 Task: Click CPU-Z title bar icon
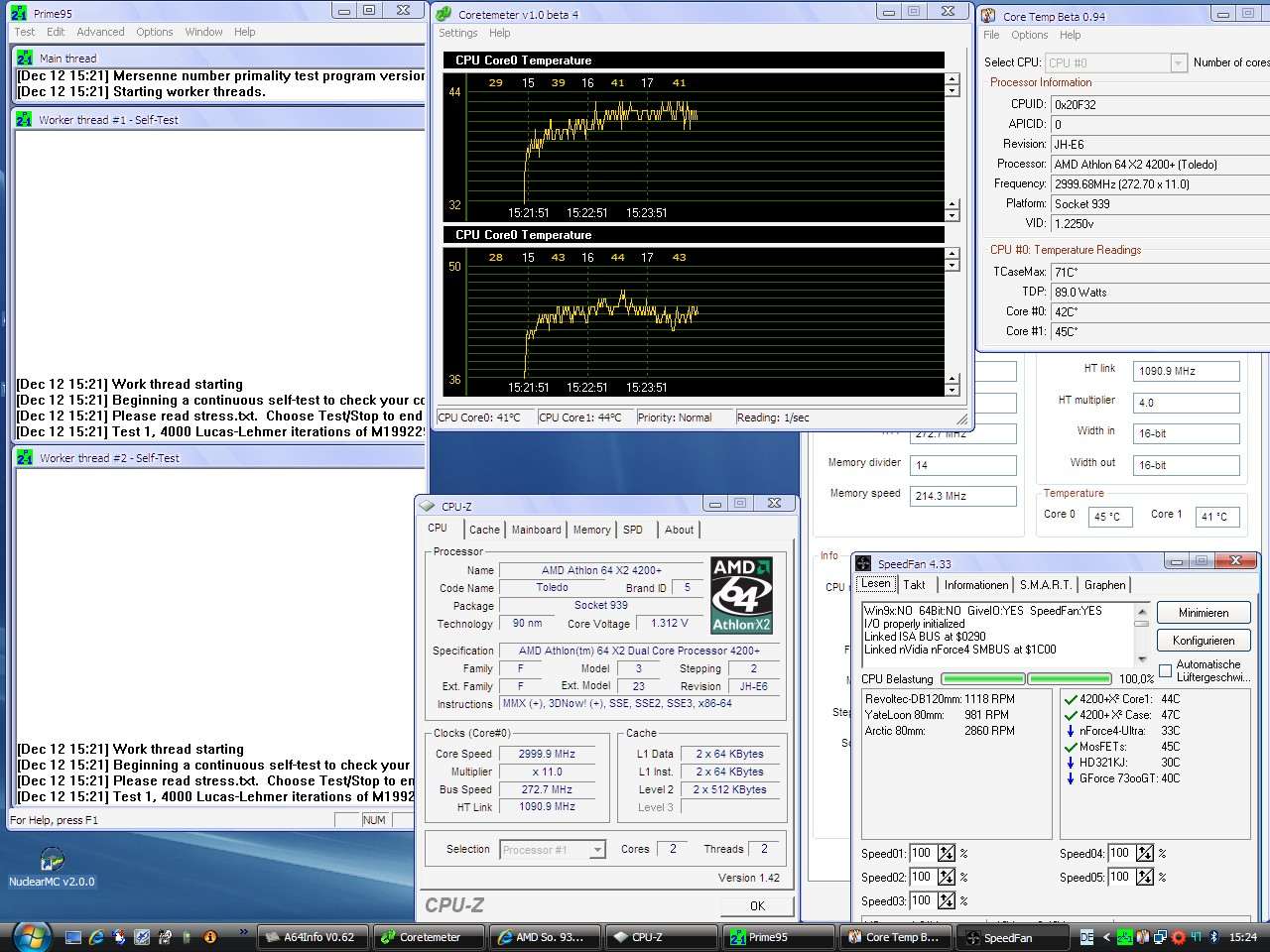[x=428, y=506]
